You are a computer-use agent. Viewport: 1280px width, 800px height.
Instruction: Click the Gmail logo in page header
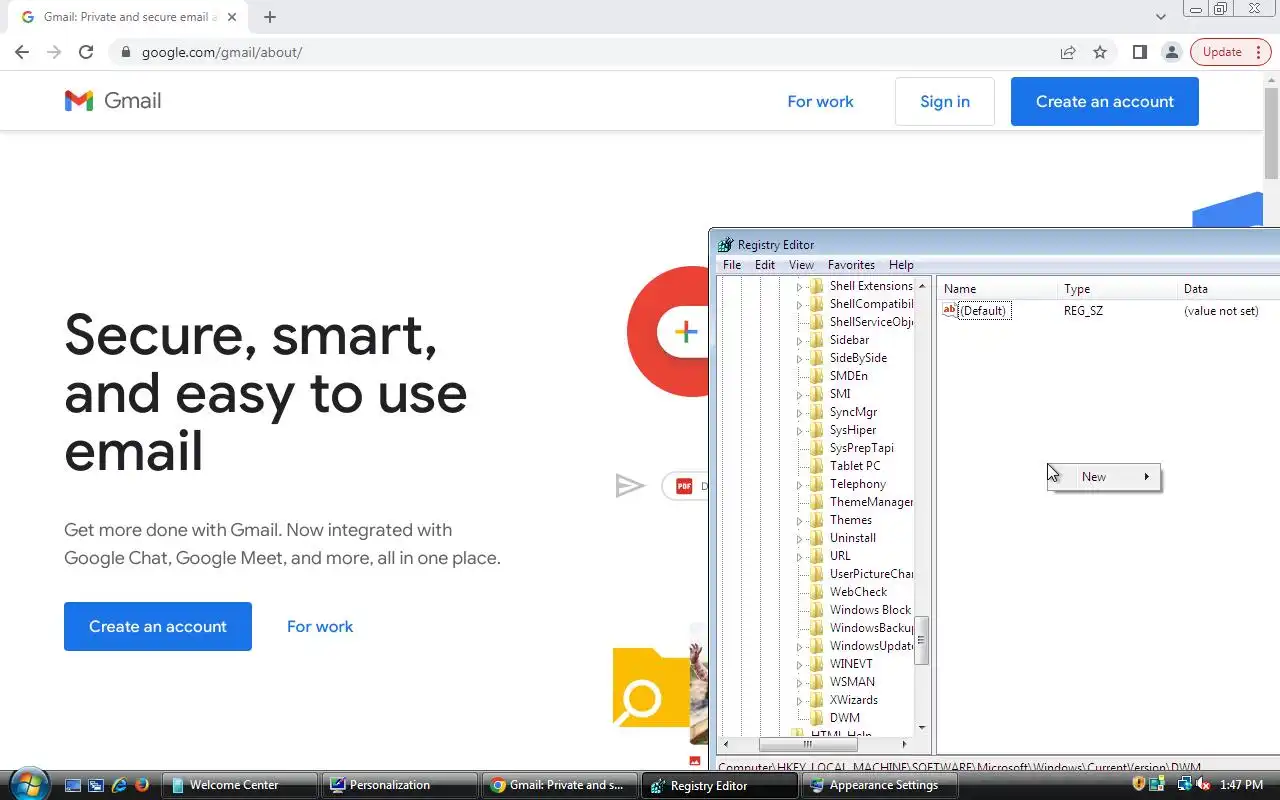(113, 101)
